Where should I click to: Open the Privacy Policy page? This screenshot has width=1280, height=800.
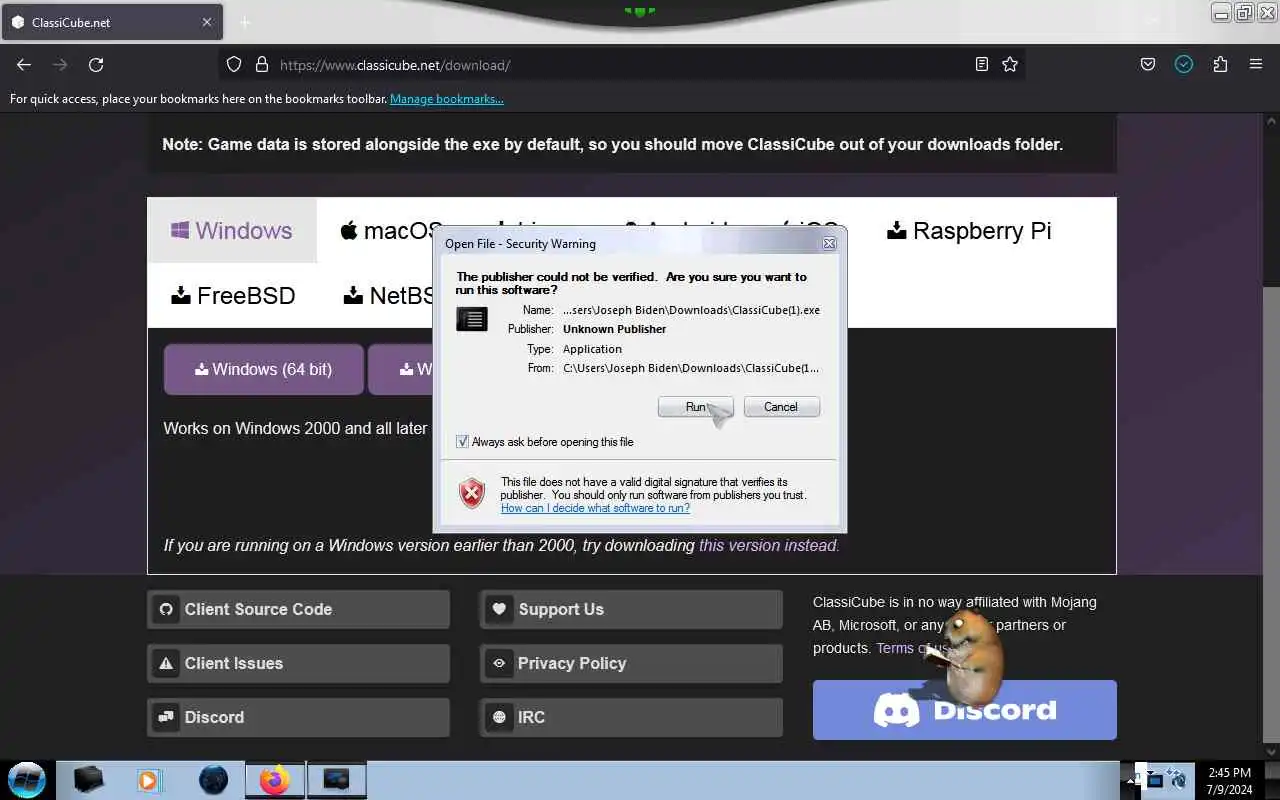(631, 663)
